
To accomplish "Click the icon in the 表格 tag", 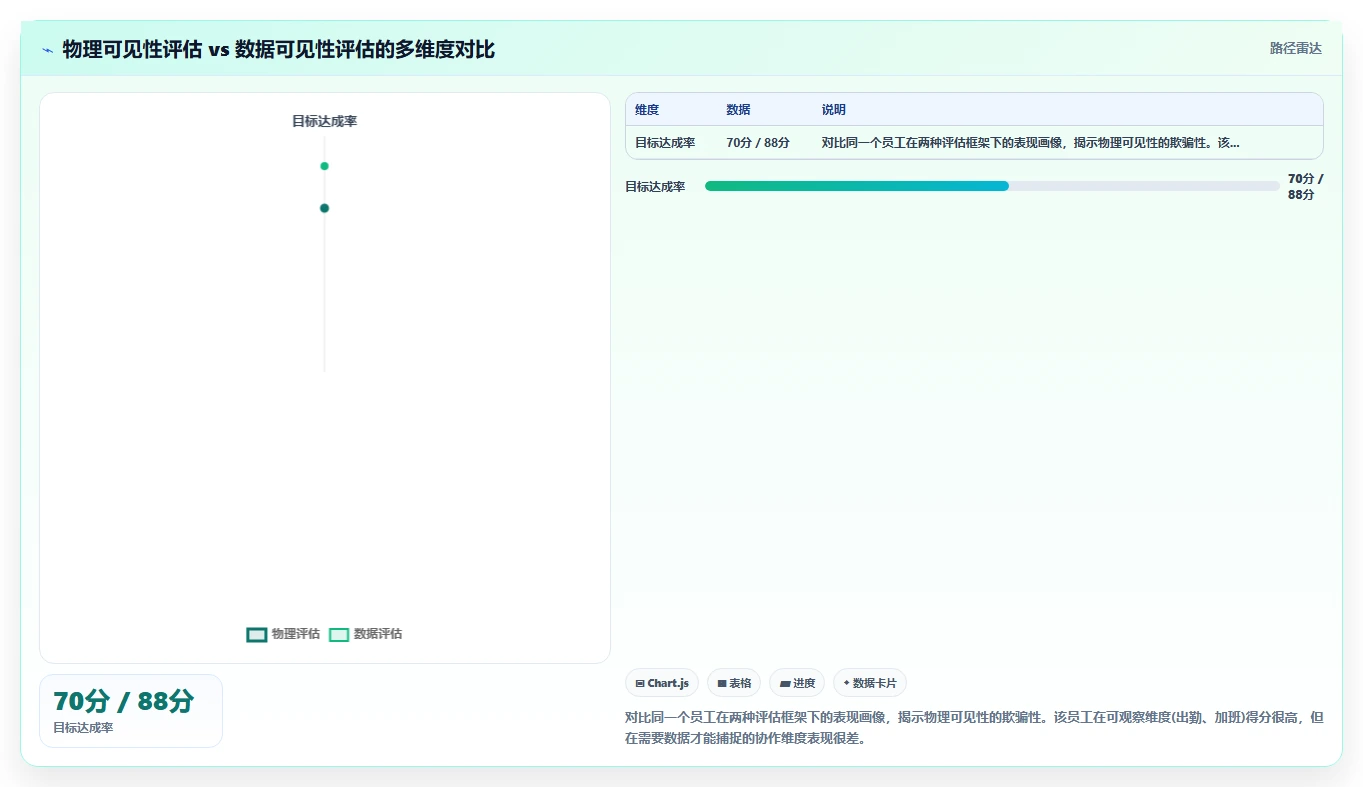I will pos(722,684).
